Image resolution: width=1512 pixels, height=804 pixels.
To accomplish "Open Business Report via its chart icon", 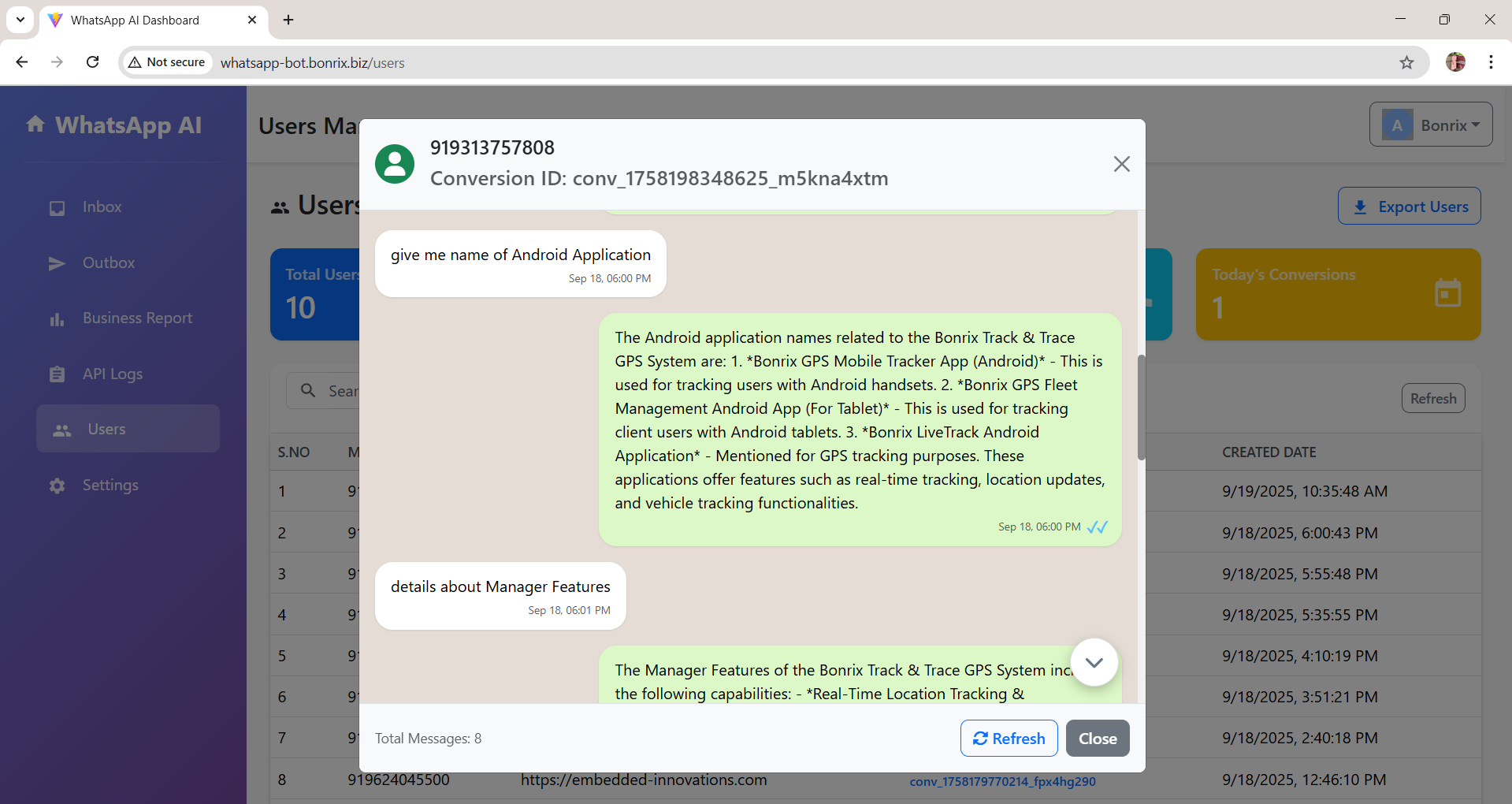I will tap(57, 318).
